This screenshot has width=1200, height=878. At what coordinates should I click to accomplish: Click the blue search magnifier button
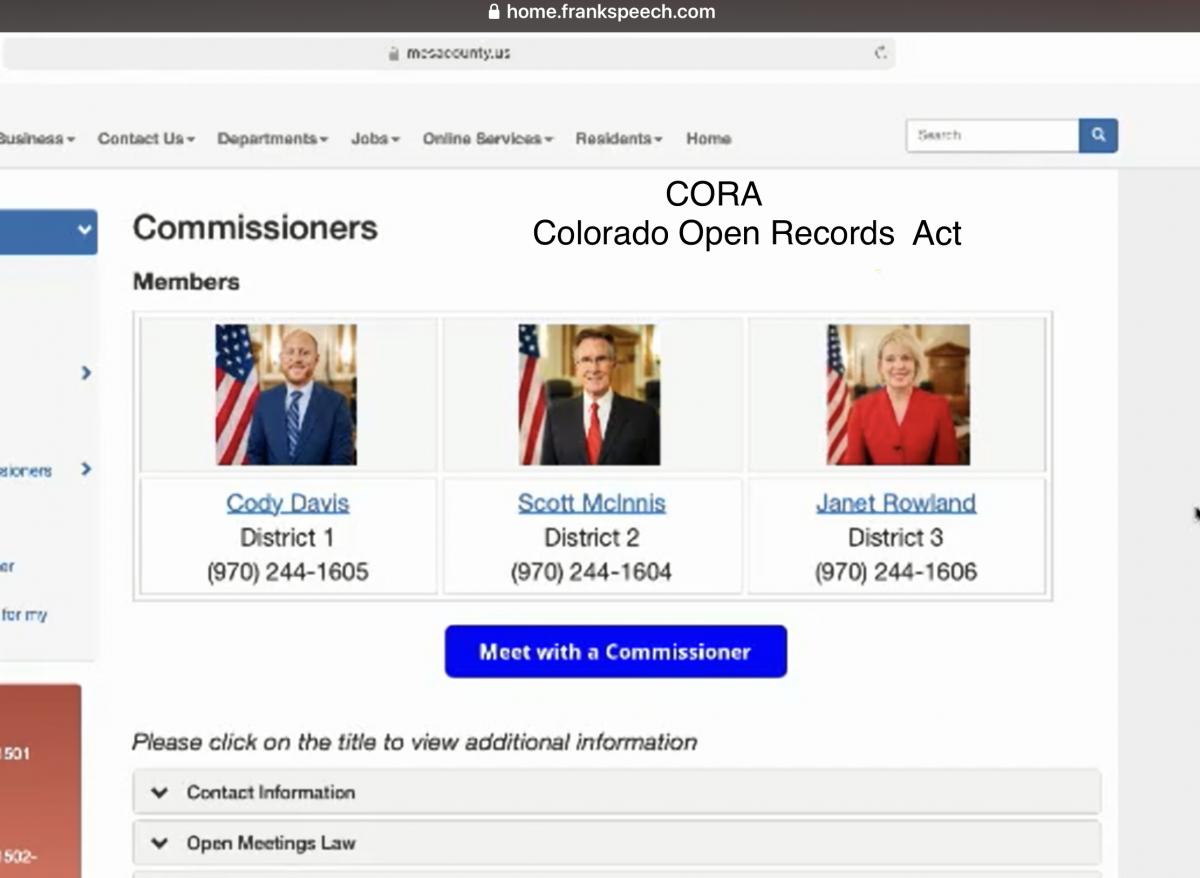1098,136
